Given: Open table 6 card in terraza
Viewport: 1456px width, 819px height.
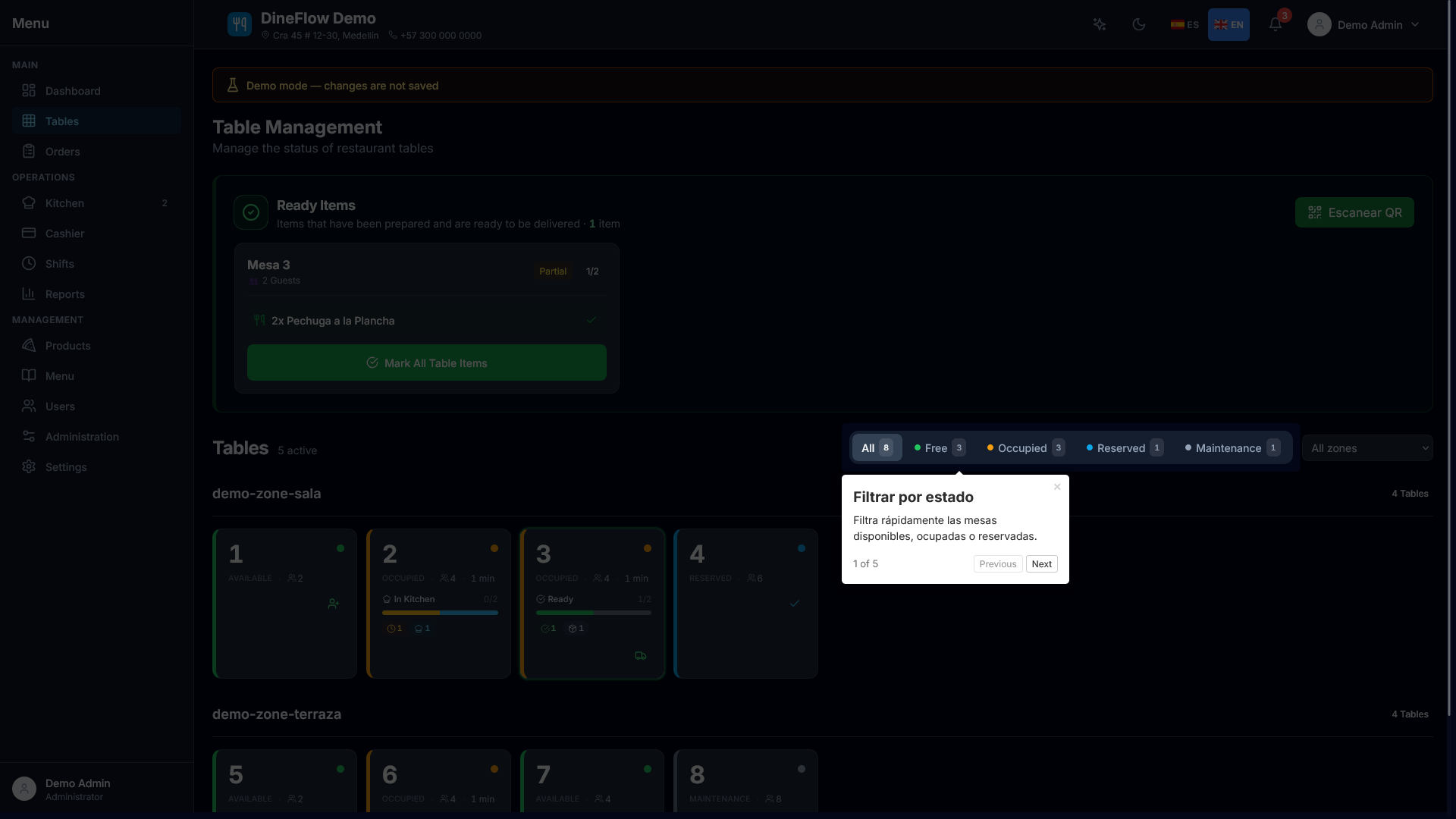Looking at the screenshot, I should point(439,781).
